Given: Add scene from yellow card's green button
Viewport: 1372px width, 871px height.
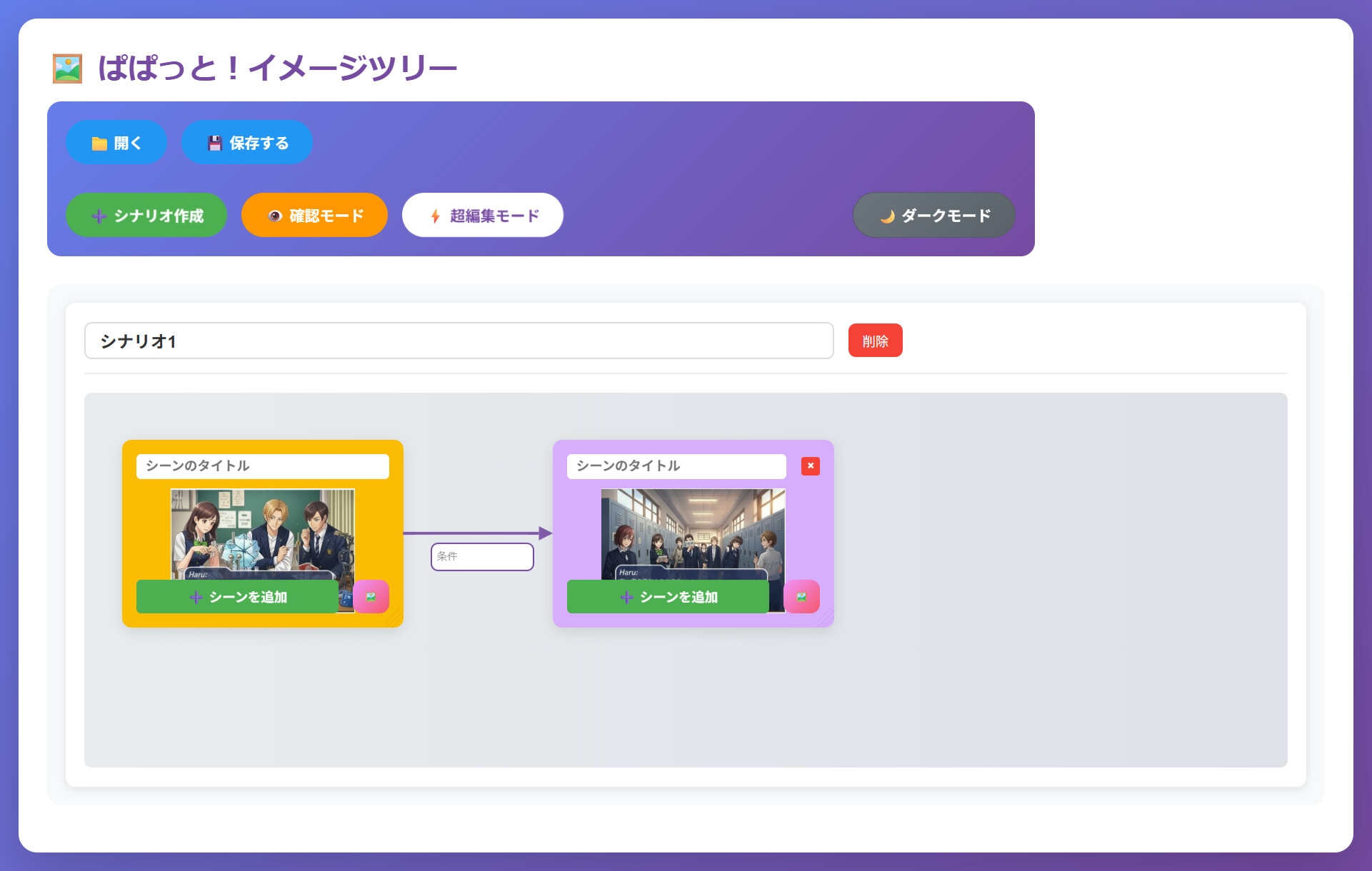Looking at the screenshot, I should pos(237,597).
